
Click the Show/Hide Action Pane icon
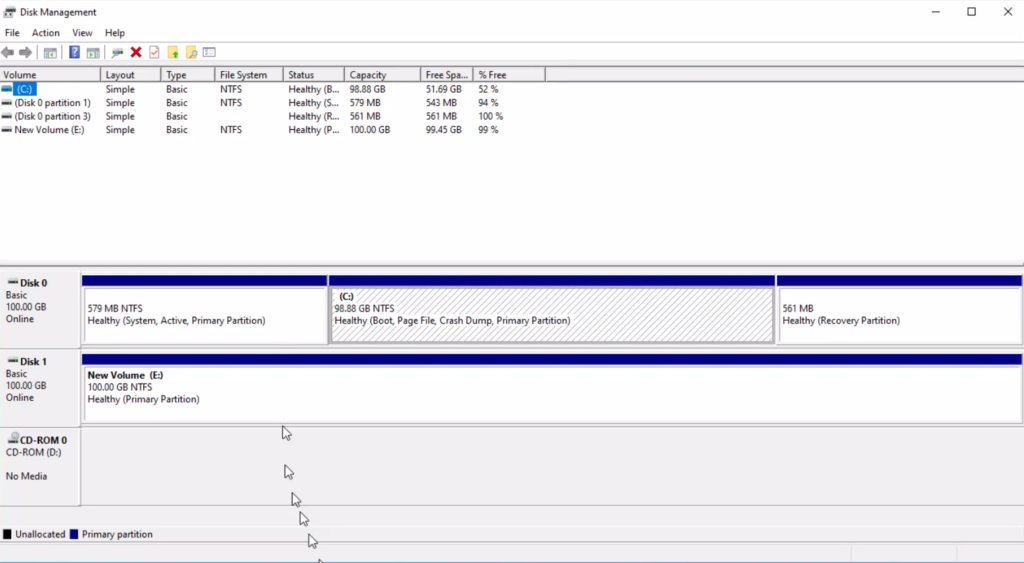(93, 52)
